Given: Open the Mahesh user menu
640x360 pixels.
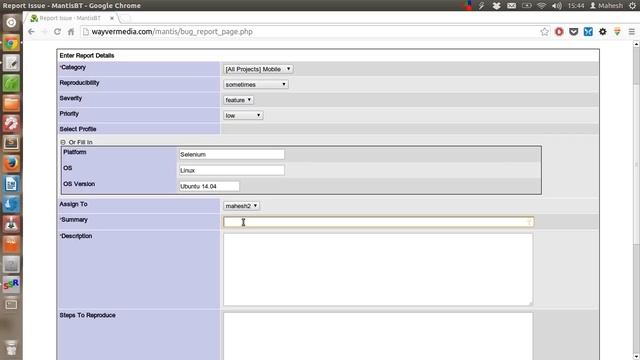Looking at the screenshot, I should [606, 6].
